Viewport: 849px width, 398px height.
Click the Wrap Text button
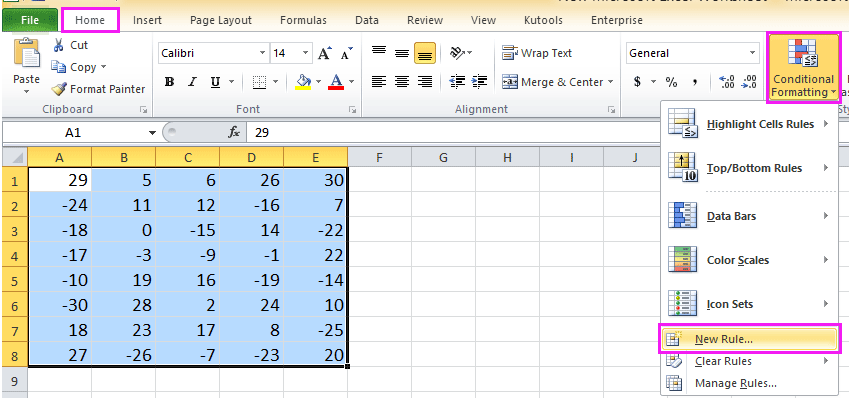(x=537, y=53)
